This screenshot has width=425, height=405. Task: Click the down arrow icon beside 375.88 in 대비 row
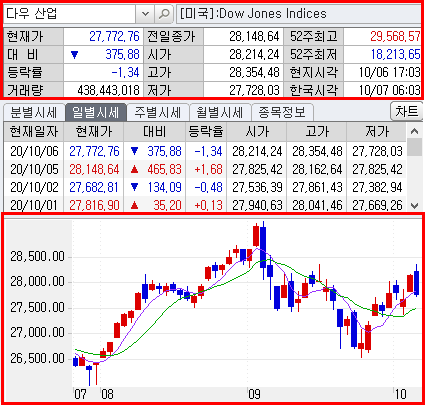74,55
